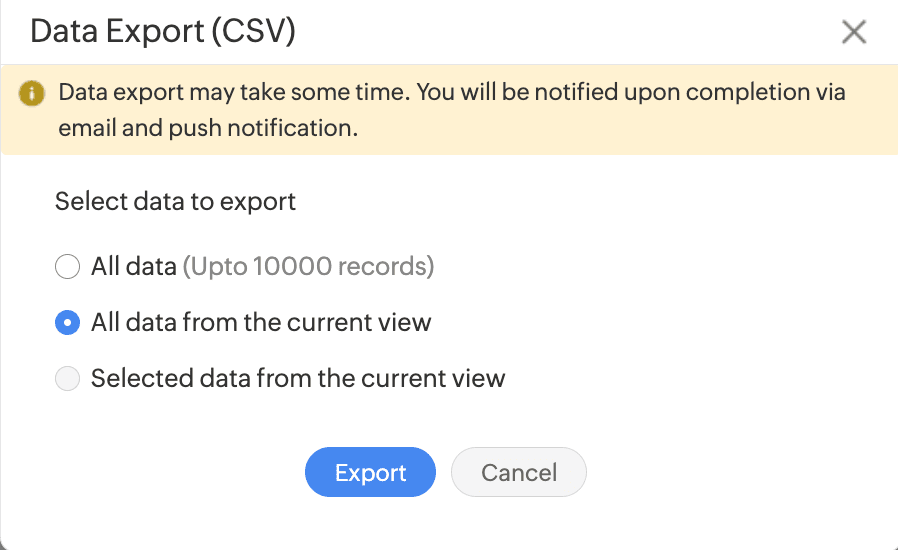Image resolution: width=898 pixels, height=550 pixels.
Task: Click the "Data Export (CSV)" dialog title
Action: (162, 32)
